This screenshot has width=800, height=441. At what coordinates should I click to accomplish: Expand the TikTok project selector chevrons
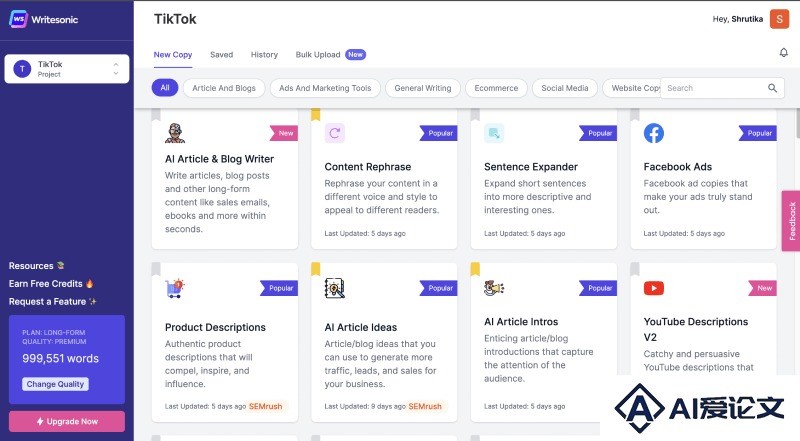(116, 69)
